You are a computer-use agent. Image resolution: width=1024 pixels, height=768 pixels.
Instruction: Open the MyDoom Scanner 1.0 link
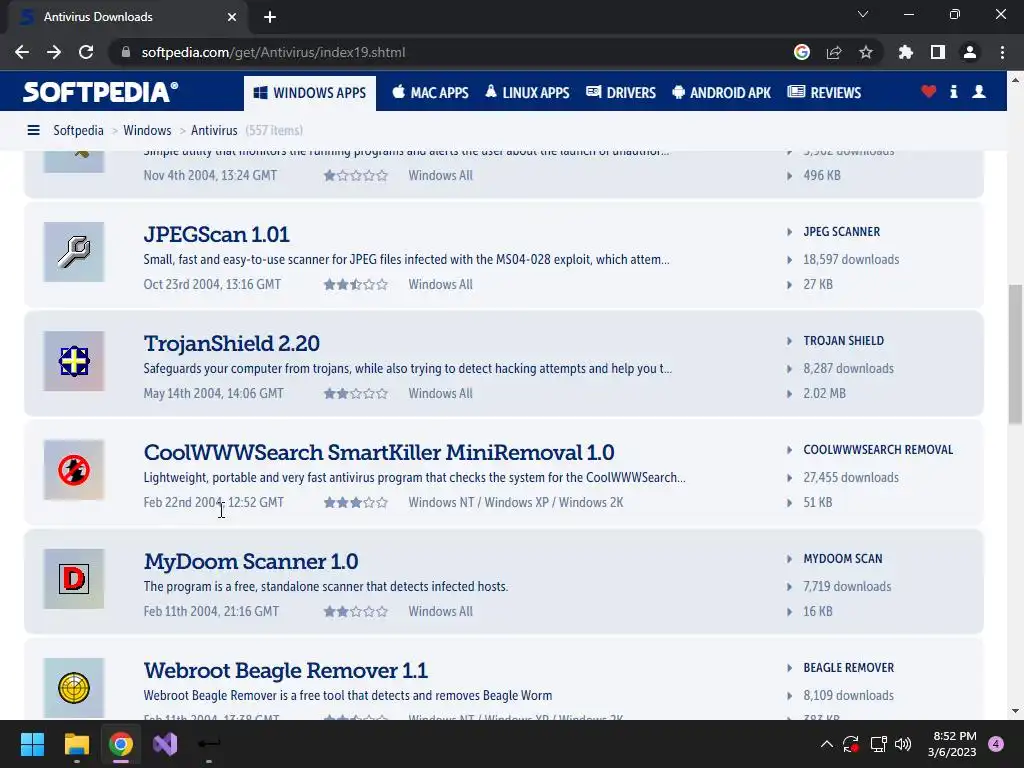point(251,562)
